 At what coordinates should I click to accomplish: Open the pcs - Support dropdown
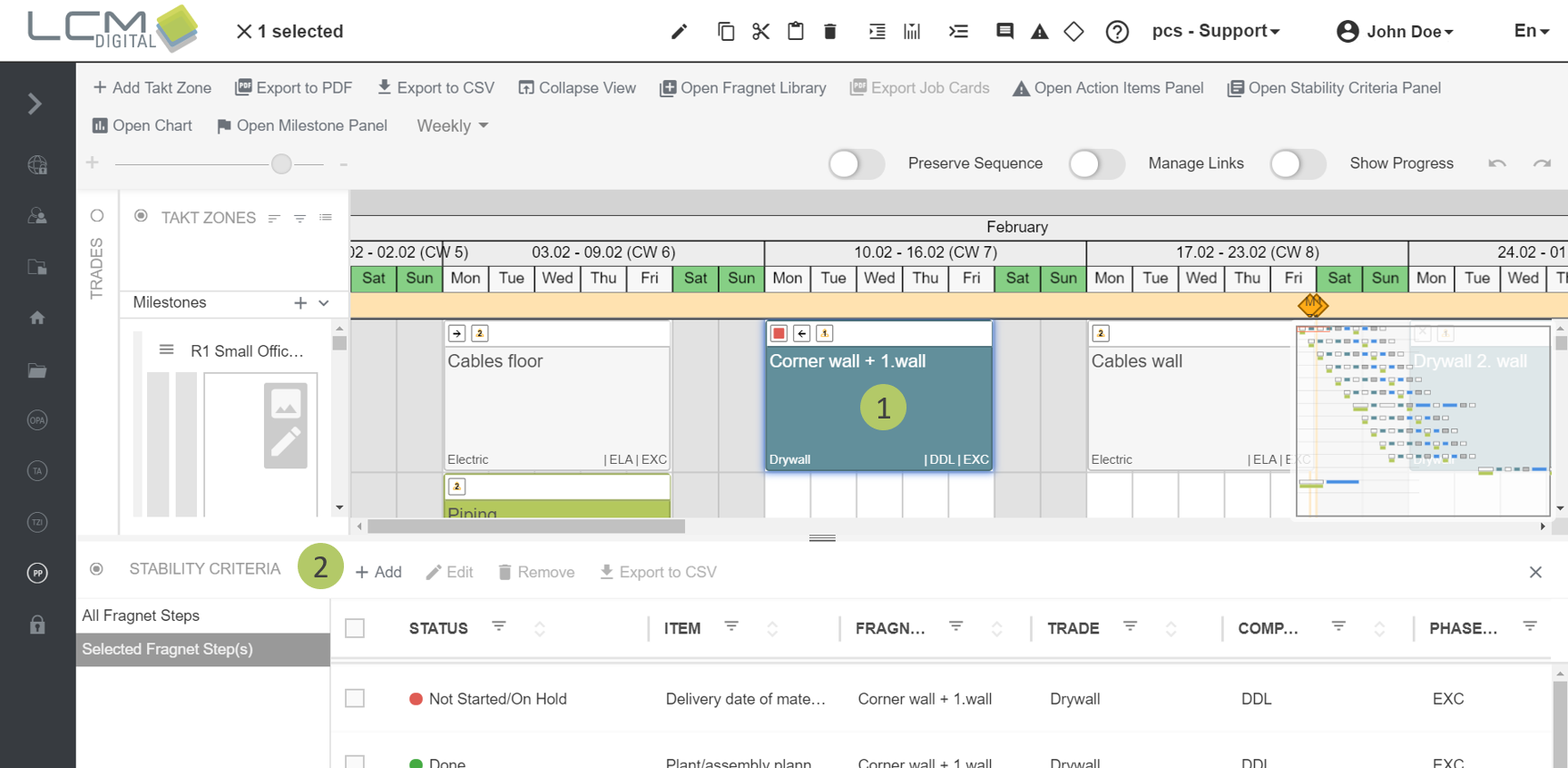[x=1215, y=31]
